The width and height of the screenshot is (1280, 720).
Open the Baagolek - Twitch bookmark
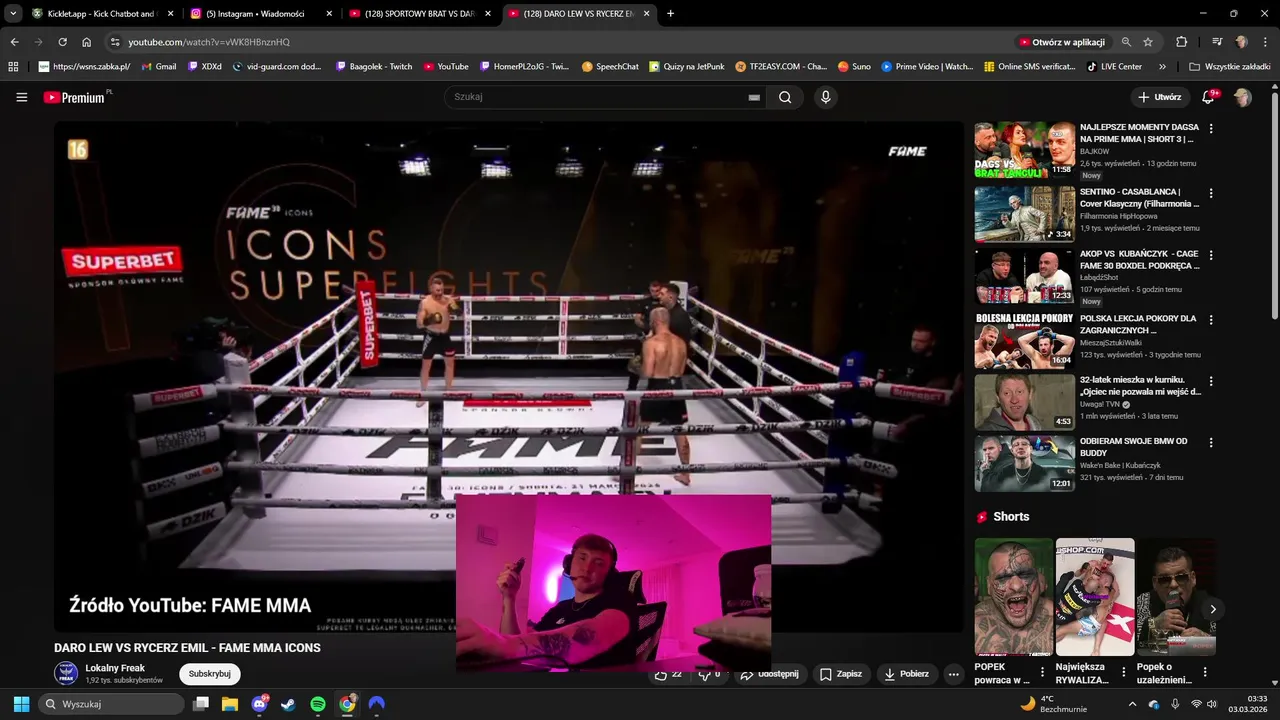373,66
